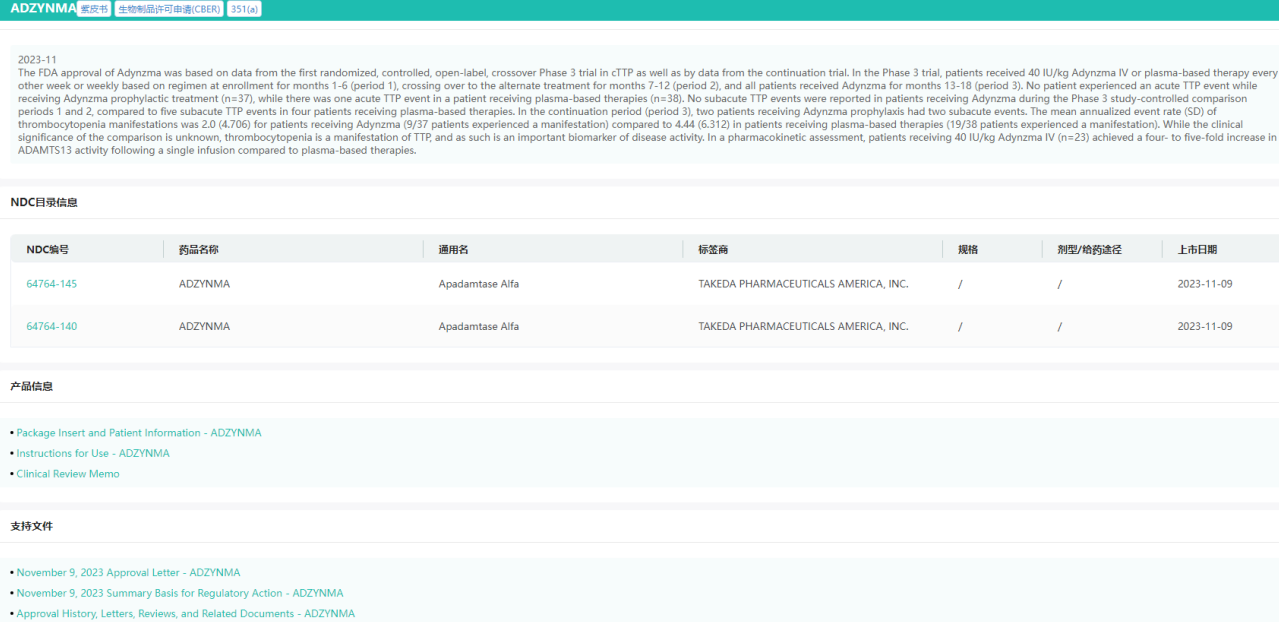Click the 支持文件 section heading
Screen dimensions: 1279x622
[32, 525]
